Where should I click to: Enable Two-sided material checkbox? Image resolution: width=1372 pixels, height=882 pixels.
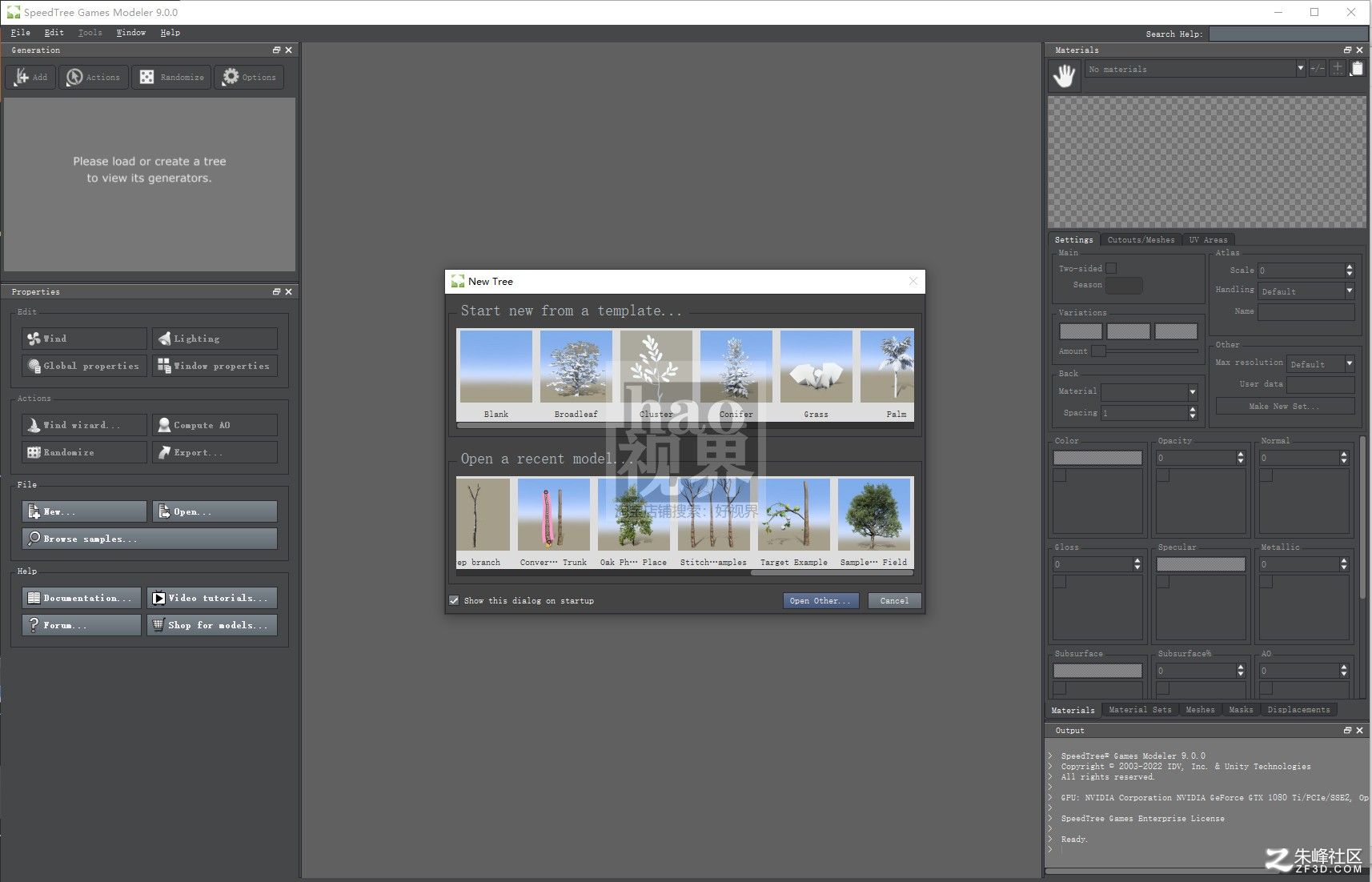pyautogui.click(x=1111, y=269)
